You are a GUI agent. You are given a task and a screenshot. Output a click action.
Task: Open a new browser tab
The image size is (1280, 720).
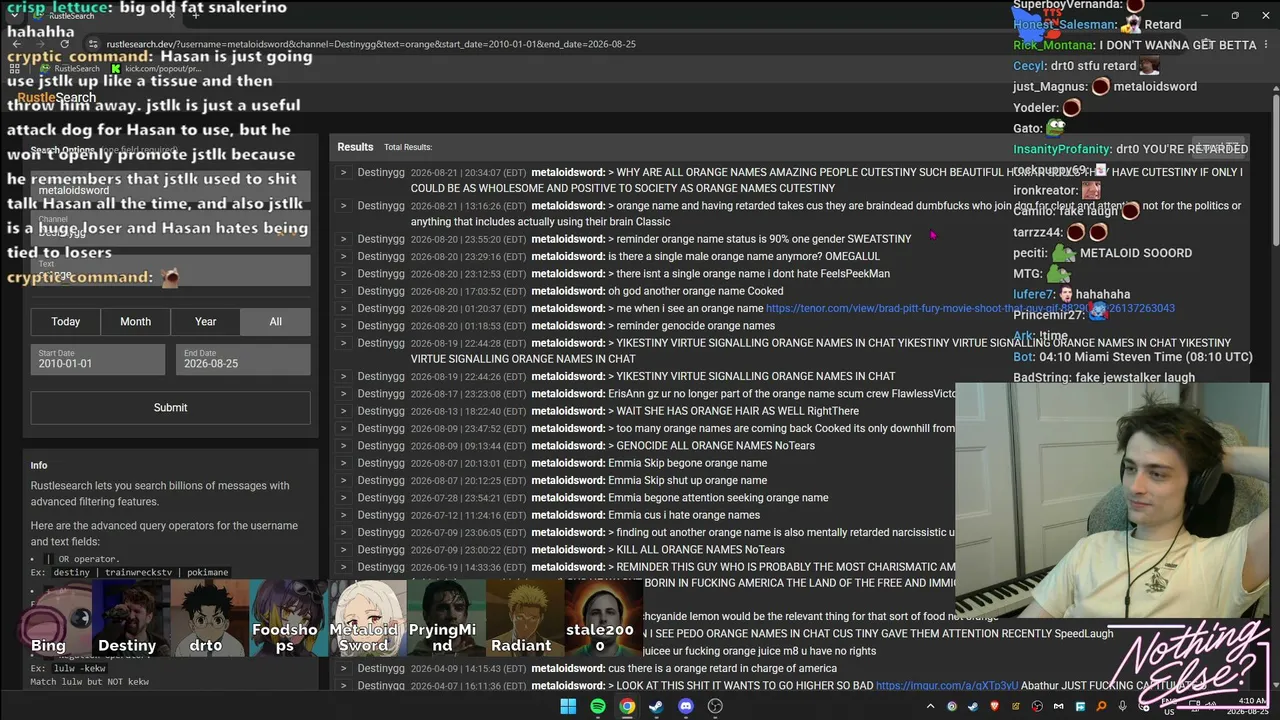coord(196,16)
